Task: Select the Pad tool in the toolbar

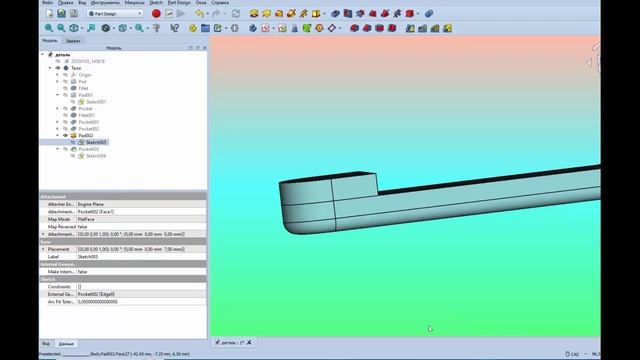Action: (254, 13)
